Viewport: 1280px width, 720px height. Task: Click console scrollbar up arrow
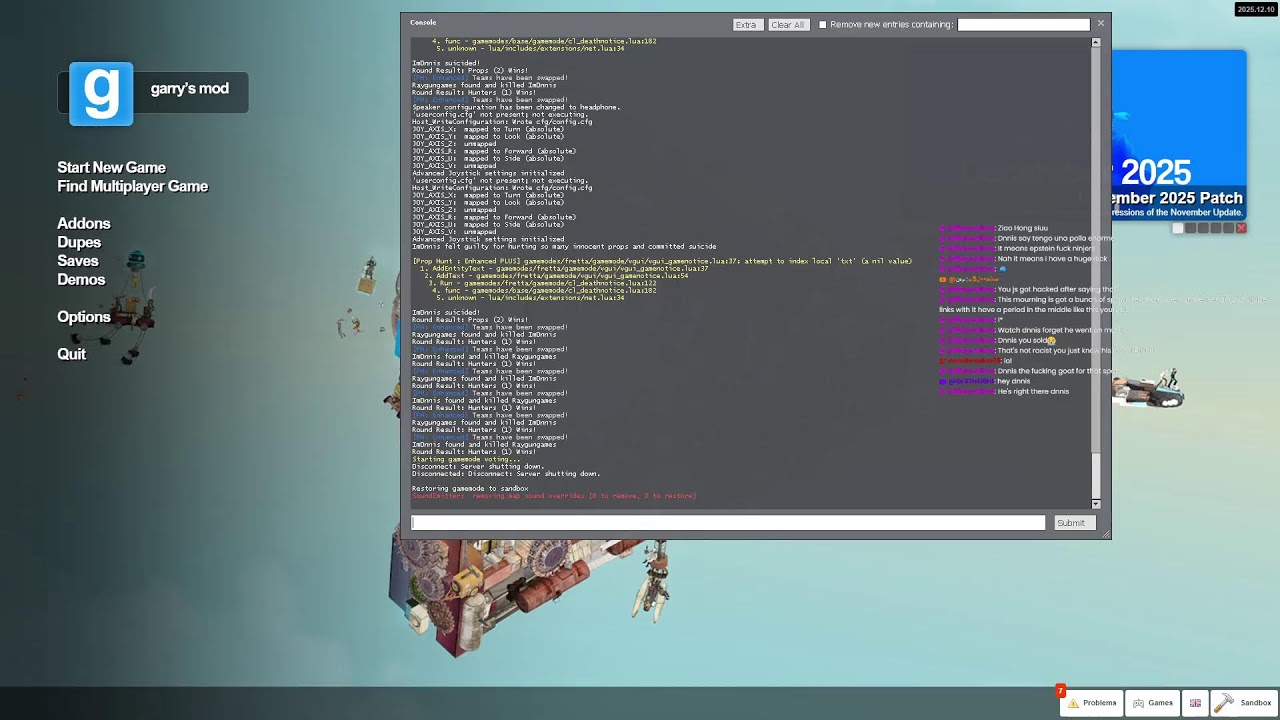click(1096, 42)
